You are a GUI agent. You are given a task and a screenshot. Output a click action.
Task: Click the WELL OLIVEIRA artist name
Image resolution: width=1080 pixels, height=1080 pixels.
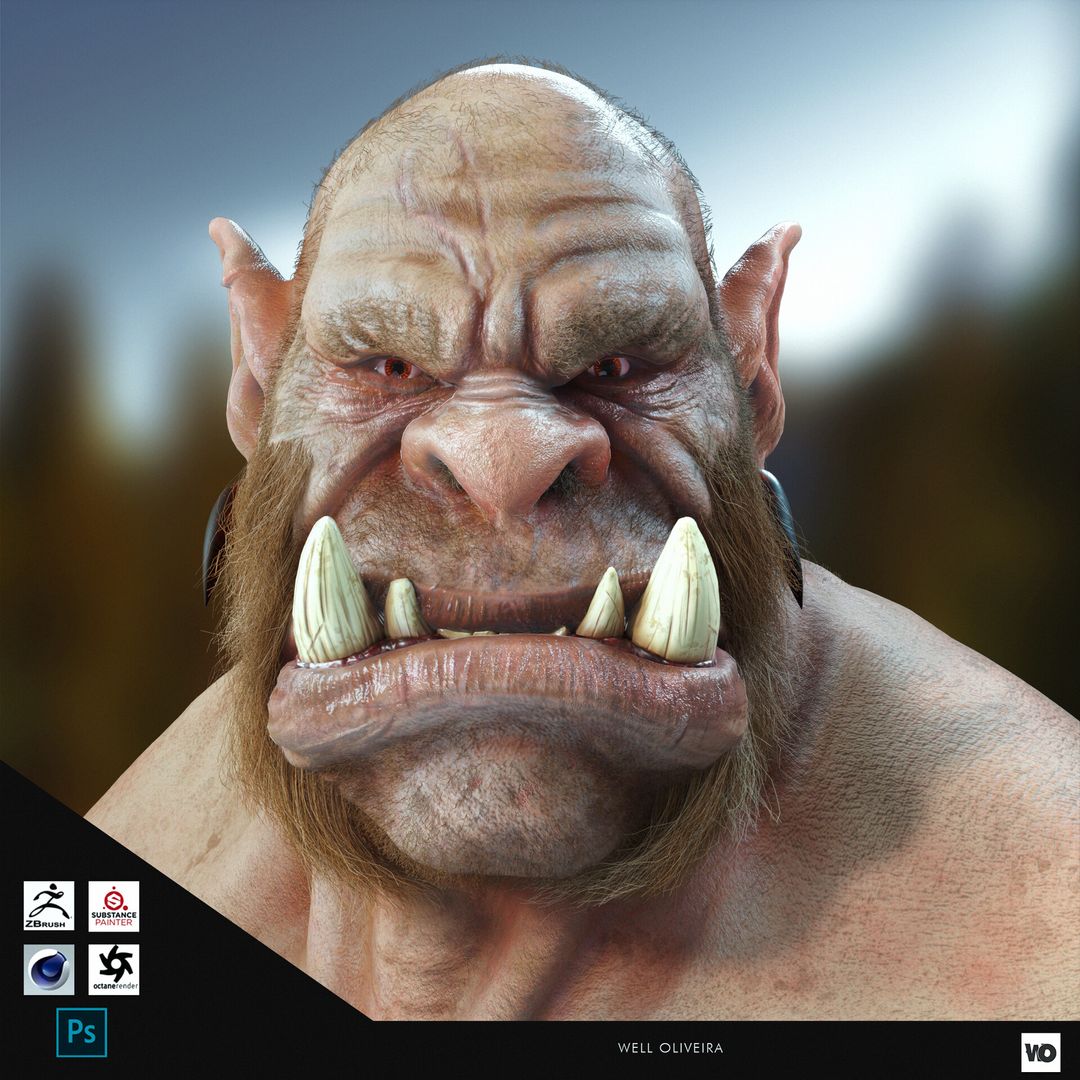pos(670,1048)
